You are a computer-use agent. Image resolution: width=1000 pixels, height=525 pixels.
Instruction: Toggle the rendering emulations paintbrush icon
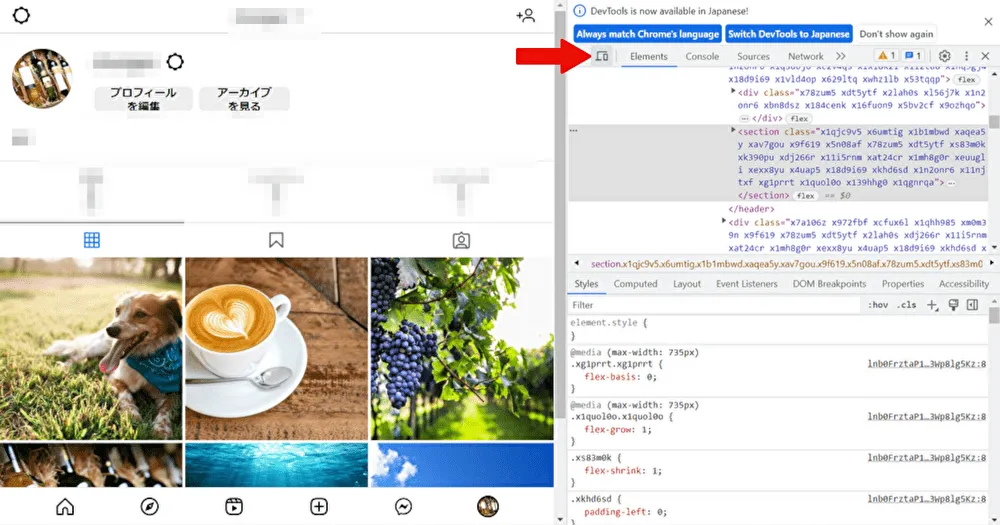(953, 305)
